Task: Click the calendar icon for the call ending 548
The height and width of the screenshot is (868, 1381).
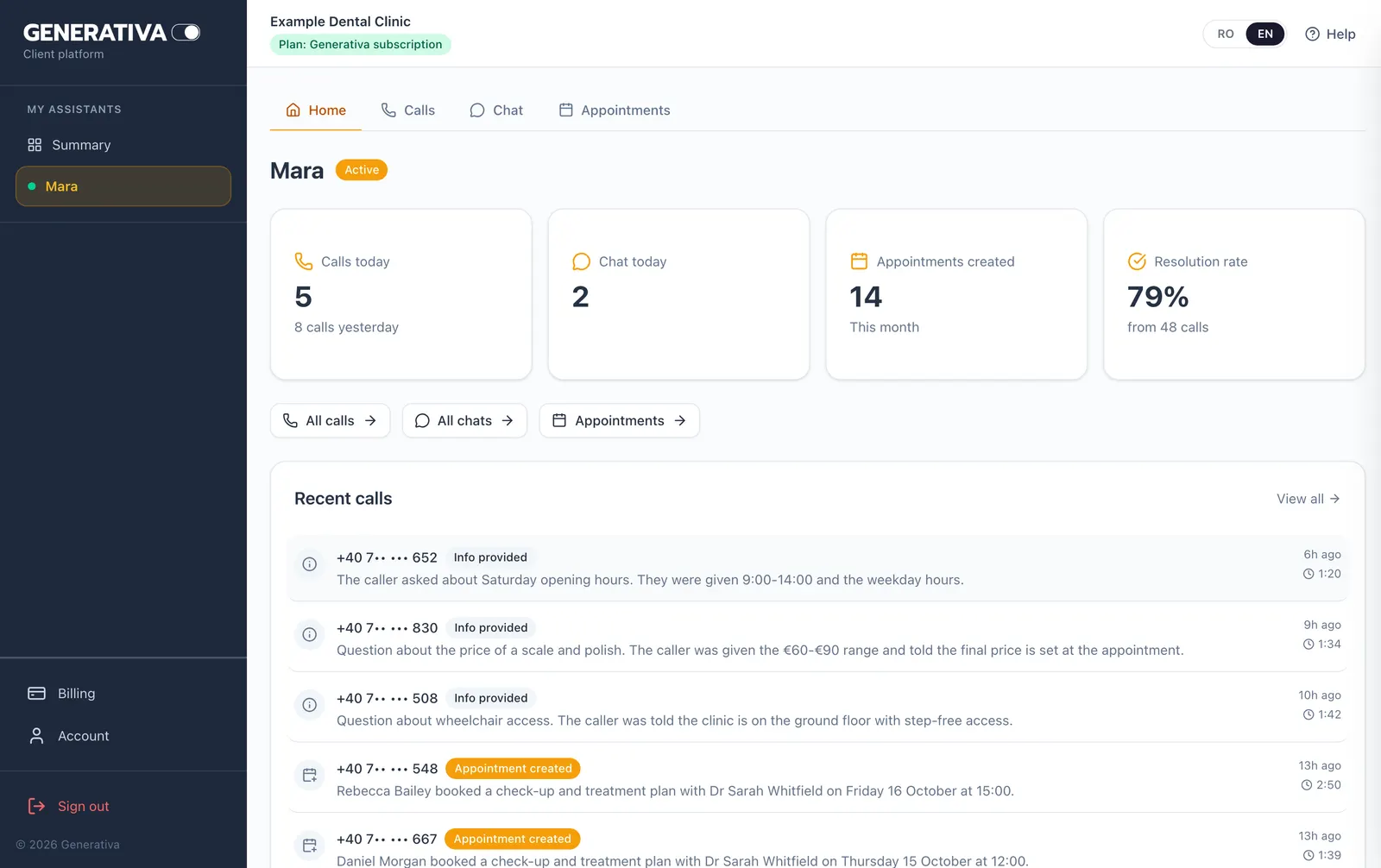Action: tap(310, 776)
